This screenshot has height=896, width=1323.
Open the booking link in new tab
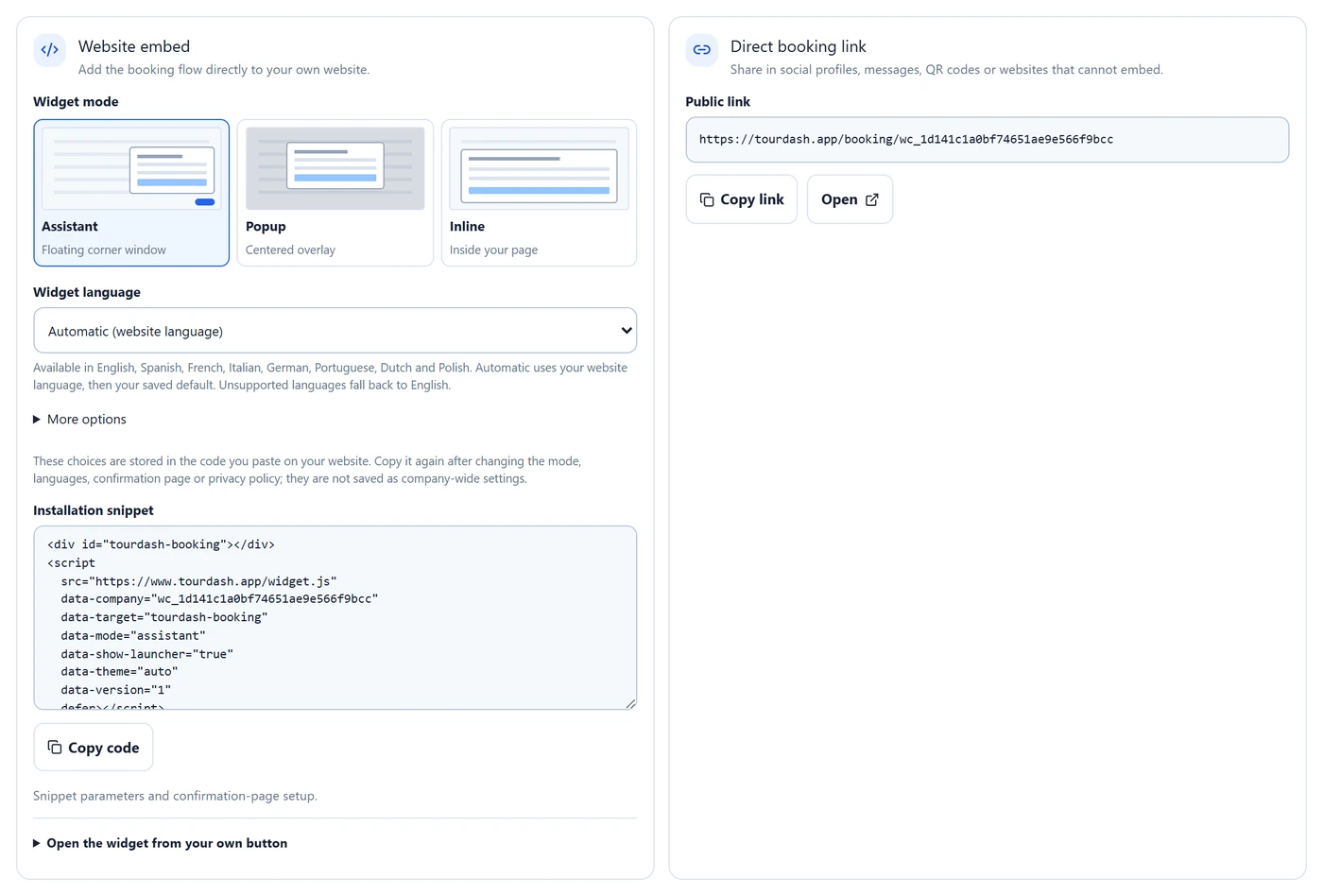pos(850,199)
